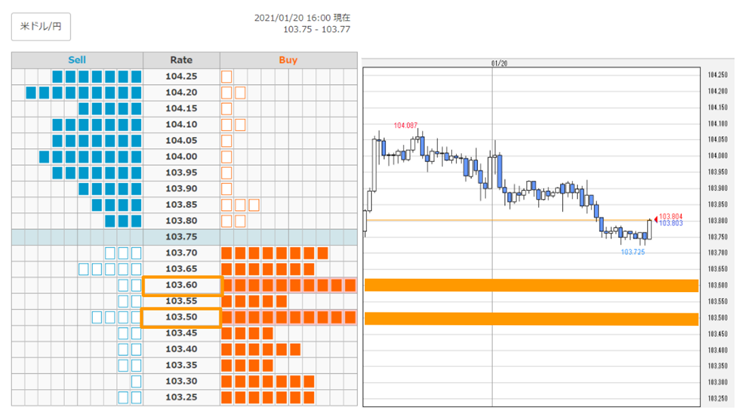Viewport: 740px width, 416px height.
Task: Click the Buy column header
Action: [288, 60]
